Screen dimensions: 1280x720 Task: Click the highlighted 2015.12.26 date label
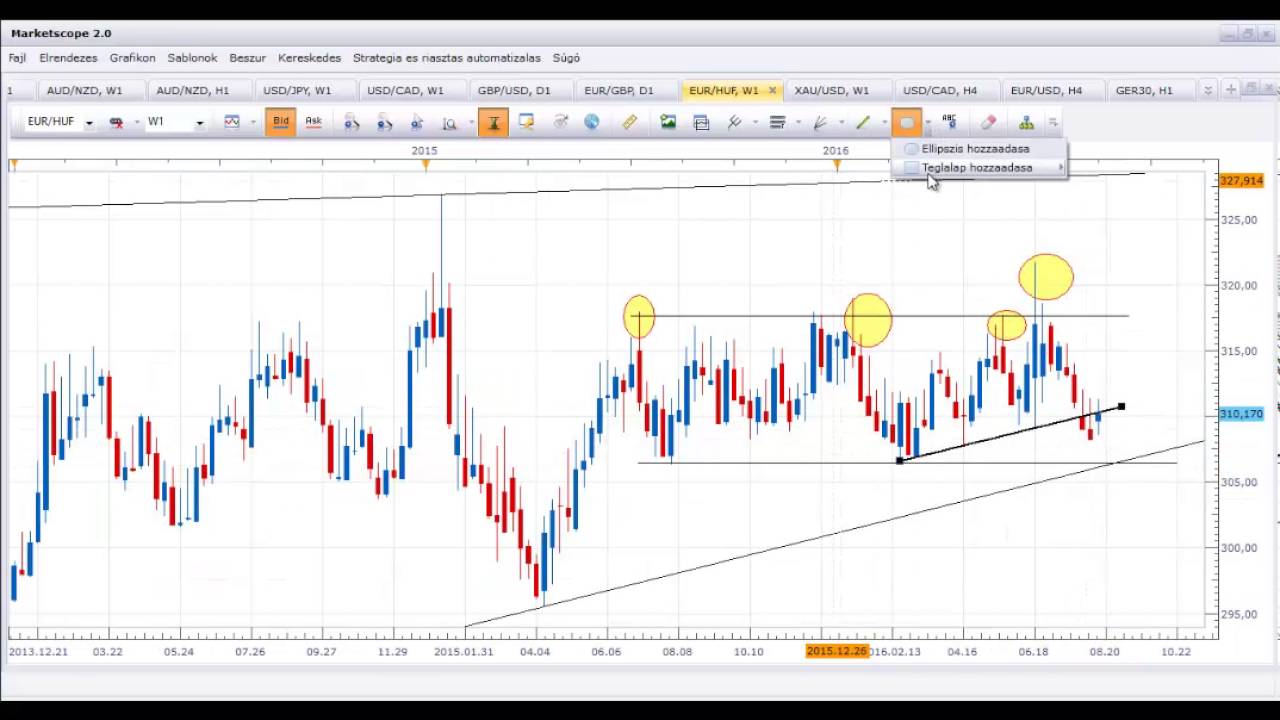click(x=836, y=652)
